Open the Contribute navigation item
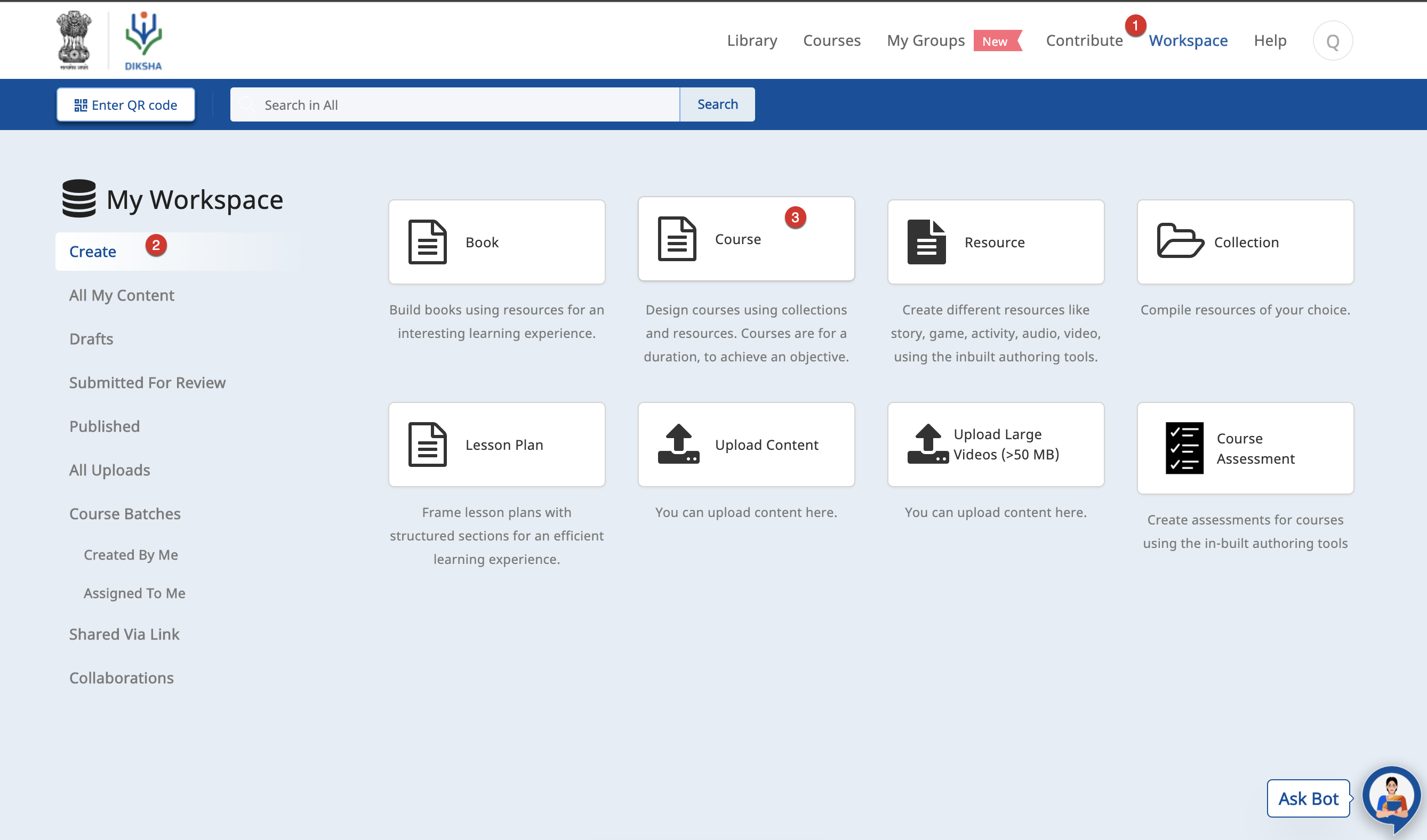Screen dimensions: 1427x840 pyautogui.click(x=1084, y=41)
